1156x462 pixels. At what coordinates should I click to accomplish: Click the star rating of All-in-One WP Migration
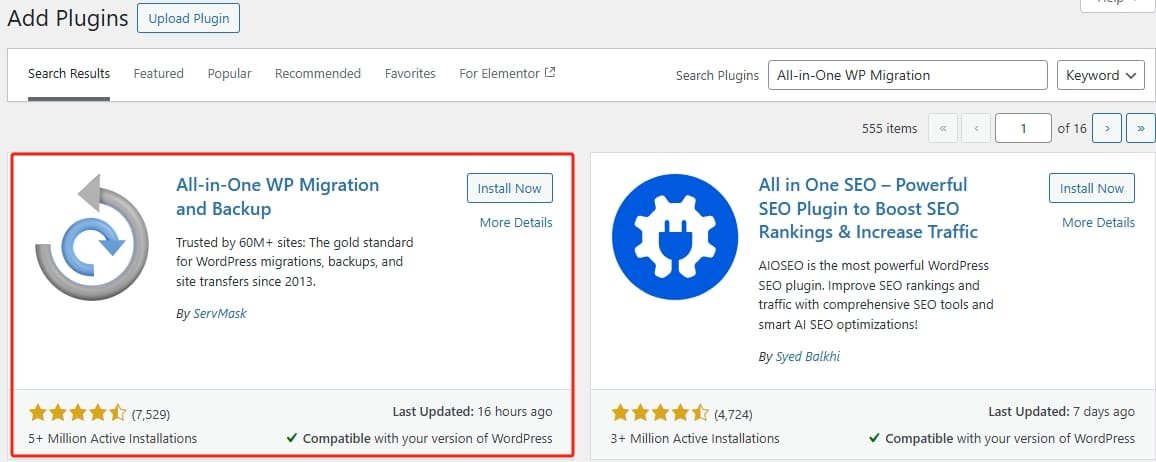(77, 413)
